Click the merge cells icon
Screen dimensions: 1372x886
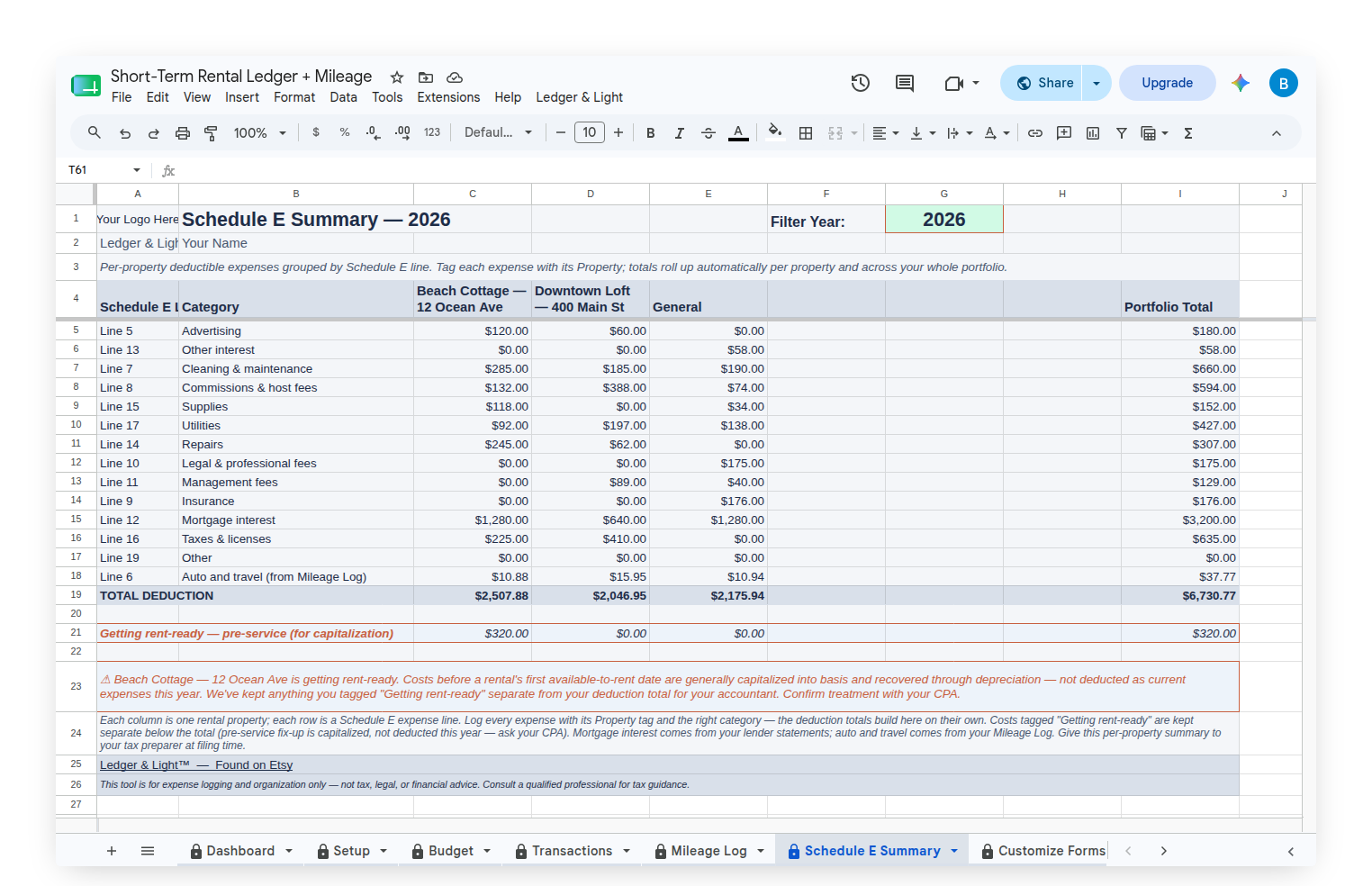[835, 132]
